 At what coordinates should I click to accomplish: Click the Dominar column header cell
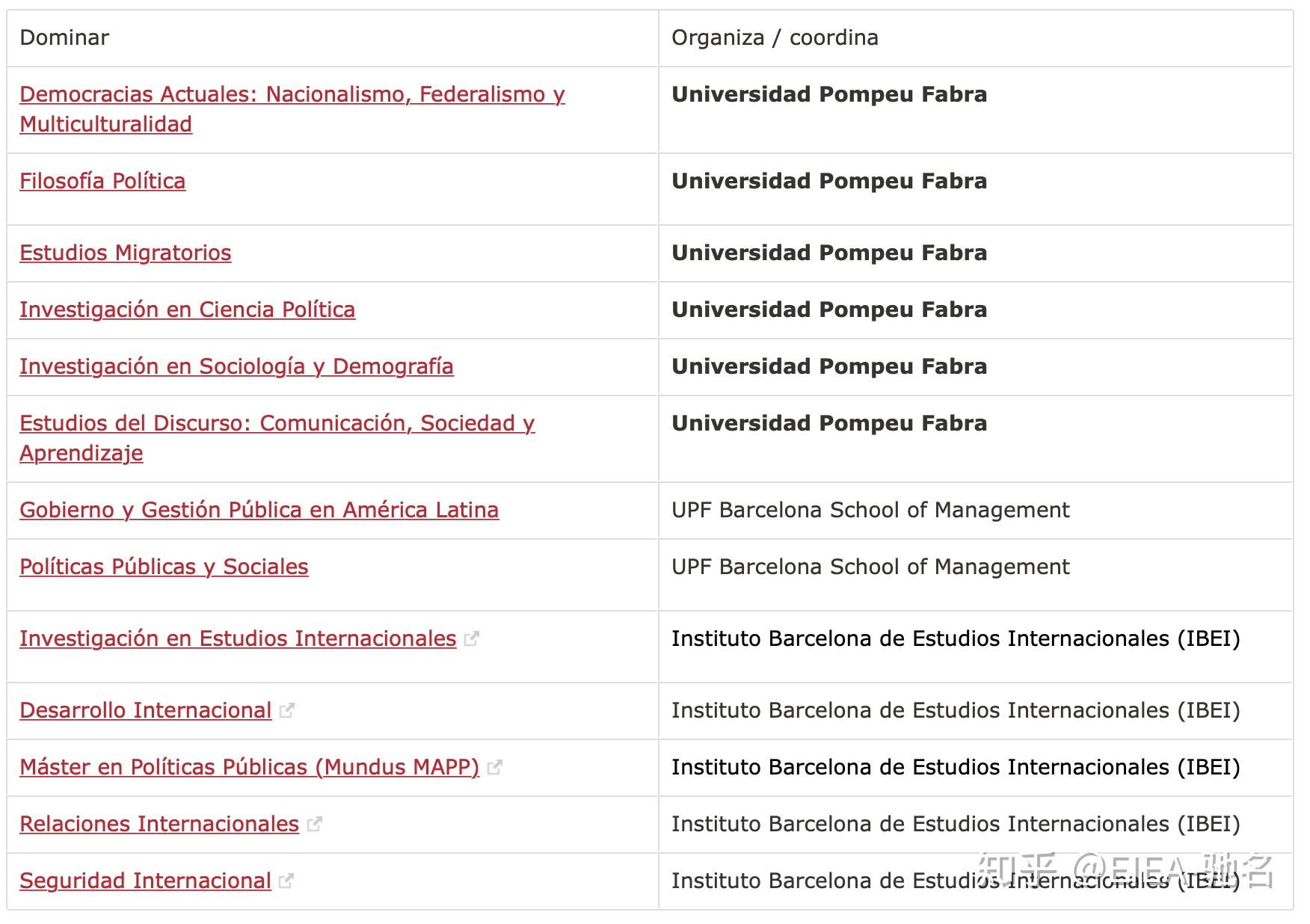click(333, 38)
